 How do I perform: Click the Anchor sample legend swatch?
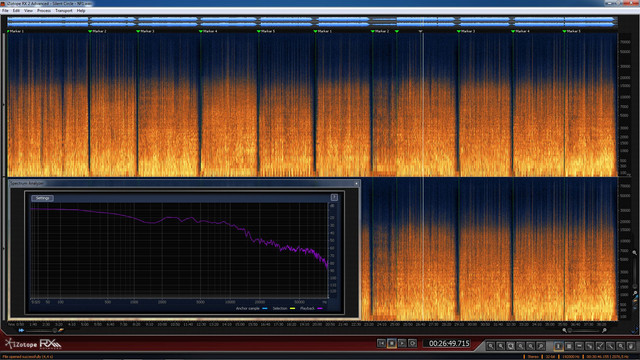tap(265, 308)
